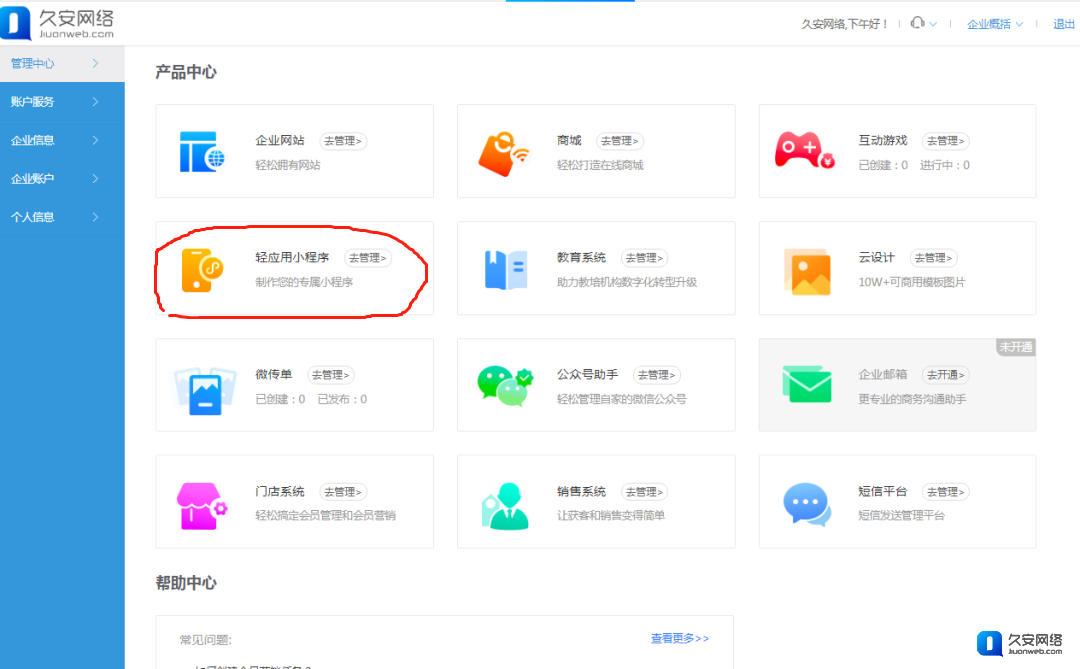Click 去管理 button for 销售系统
Image resolution: width=1080 pixels, height=669 pixels.
pyautogui.click(x=645, y=492)
